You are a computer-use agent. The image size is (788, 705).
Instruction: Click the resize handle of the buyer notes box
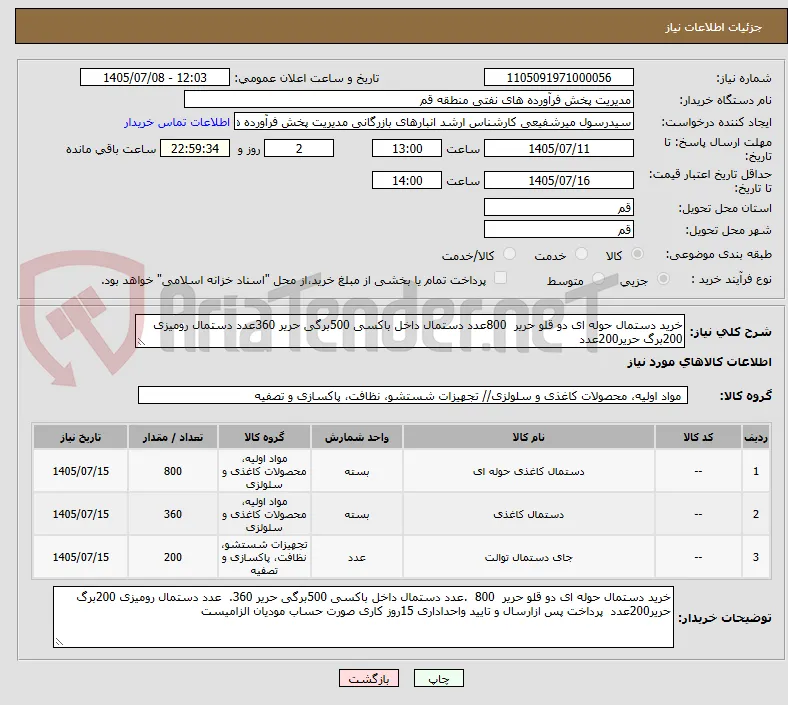pyautogui.click(x=59, y=641)
